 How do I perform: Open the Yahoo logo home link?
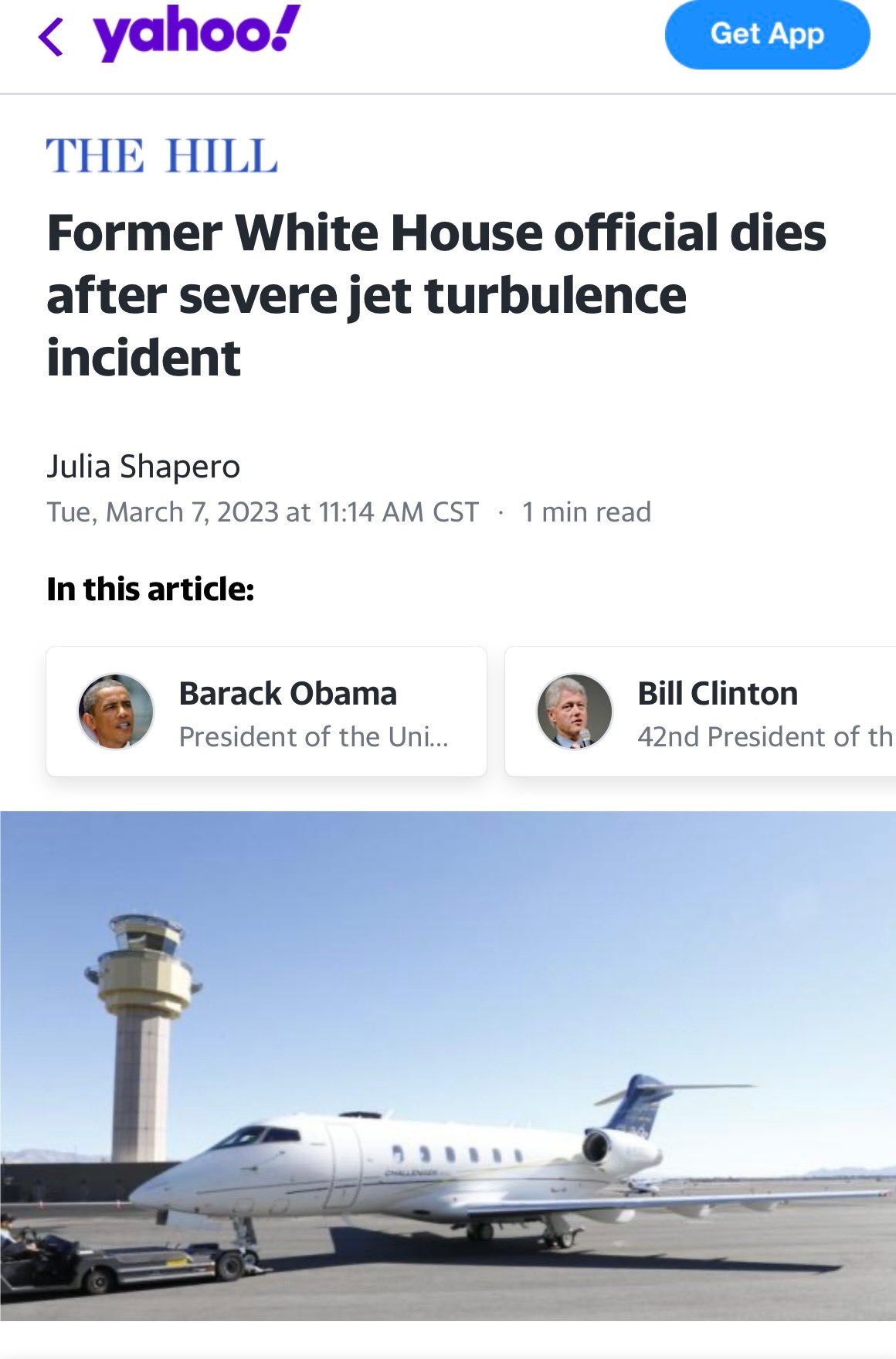pos(197,33)
